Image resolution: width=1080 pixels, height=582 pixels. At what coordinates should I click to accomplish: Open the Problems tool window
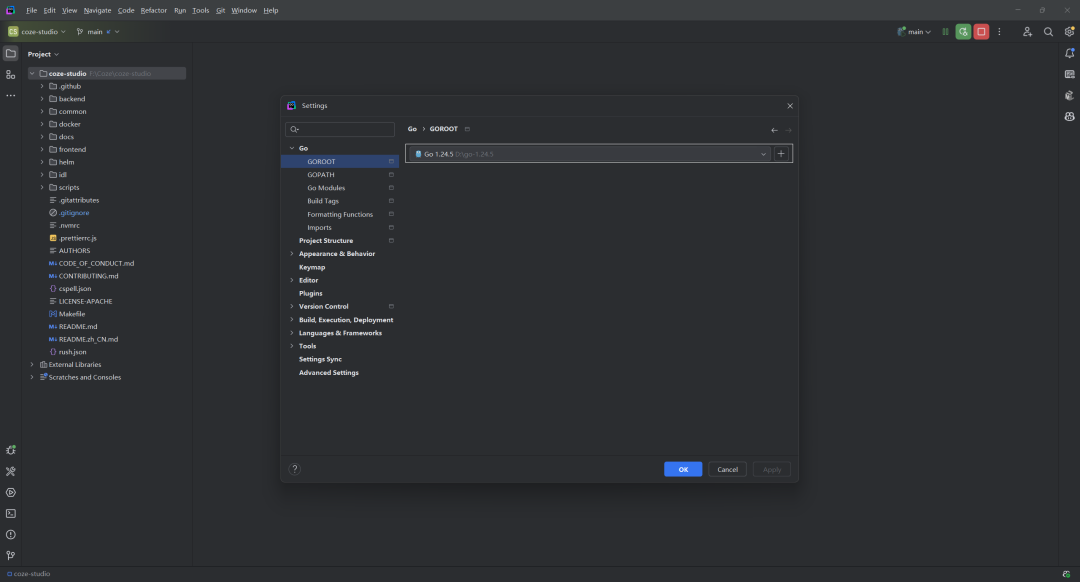pyautogui.click(x=10, y=534)
